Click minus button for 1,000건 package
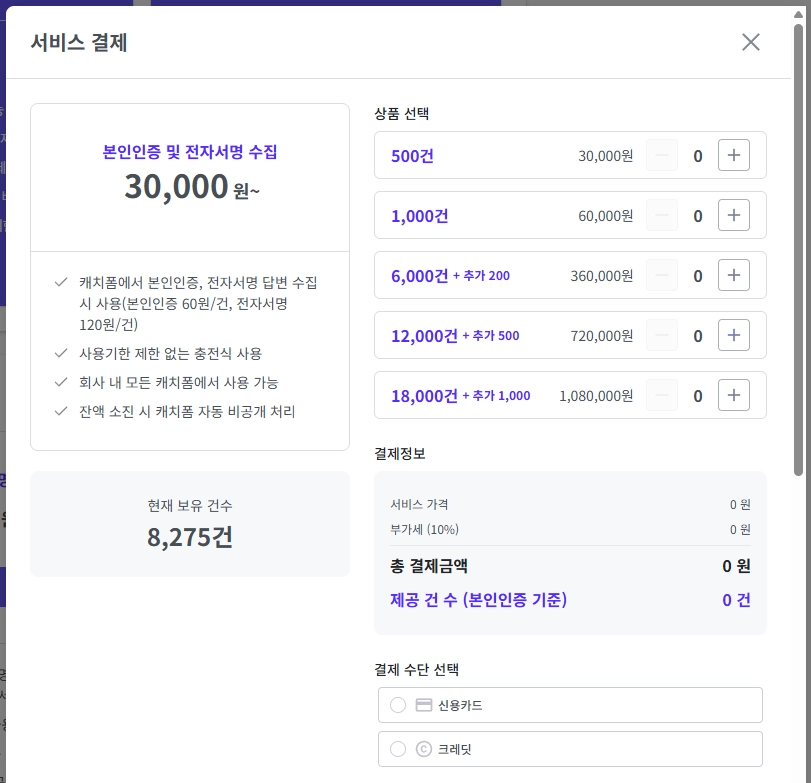This screenshot has height=783, width=811. click(x=662, y=215)
